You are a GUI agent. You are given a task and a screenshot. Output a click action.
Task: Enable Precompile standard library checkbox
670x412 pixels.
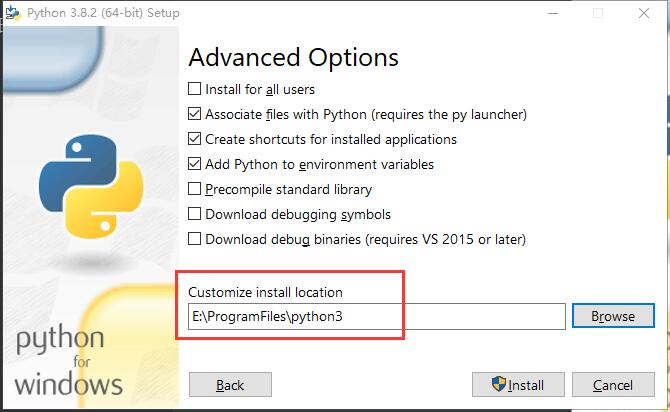194,189
